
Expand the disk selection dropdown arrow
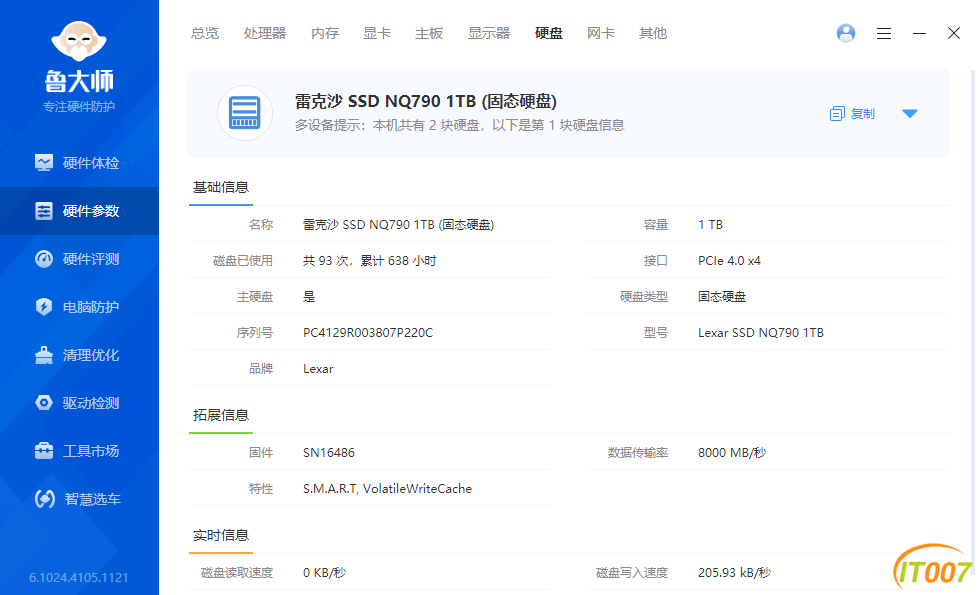910,114
